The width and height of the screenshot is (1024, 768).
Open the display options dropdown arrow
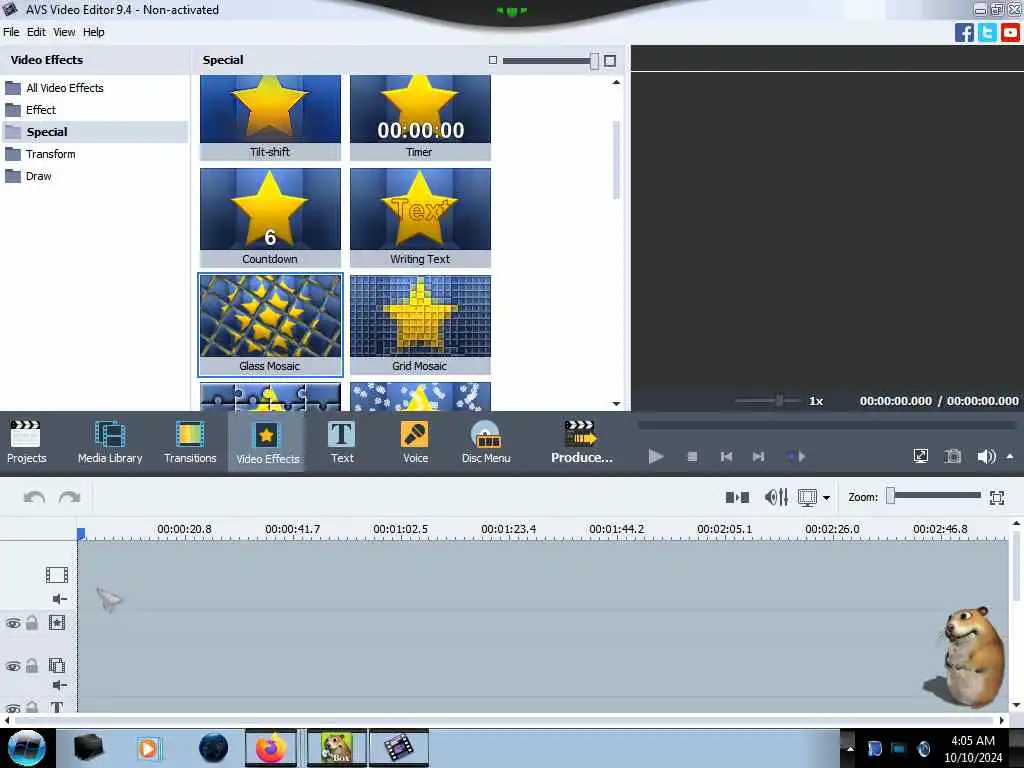coord(826,498)
